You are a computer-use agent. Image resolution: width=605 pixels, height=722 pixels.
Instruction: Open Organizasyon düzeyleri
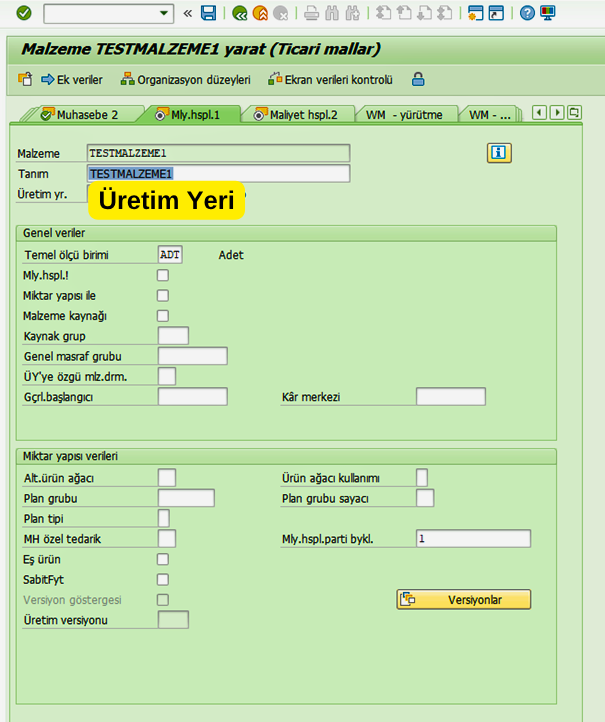pyautogui.click(x=186, y=80)
